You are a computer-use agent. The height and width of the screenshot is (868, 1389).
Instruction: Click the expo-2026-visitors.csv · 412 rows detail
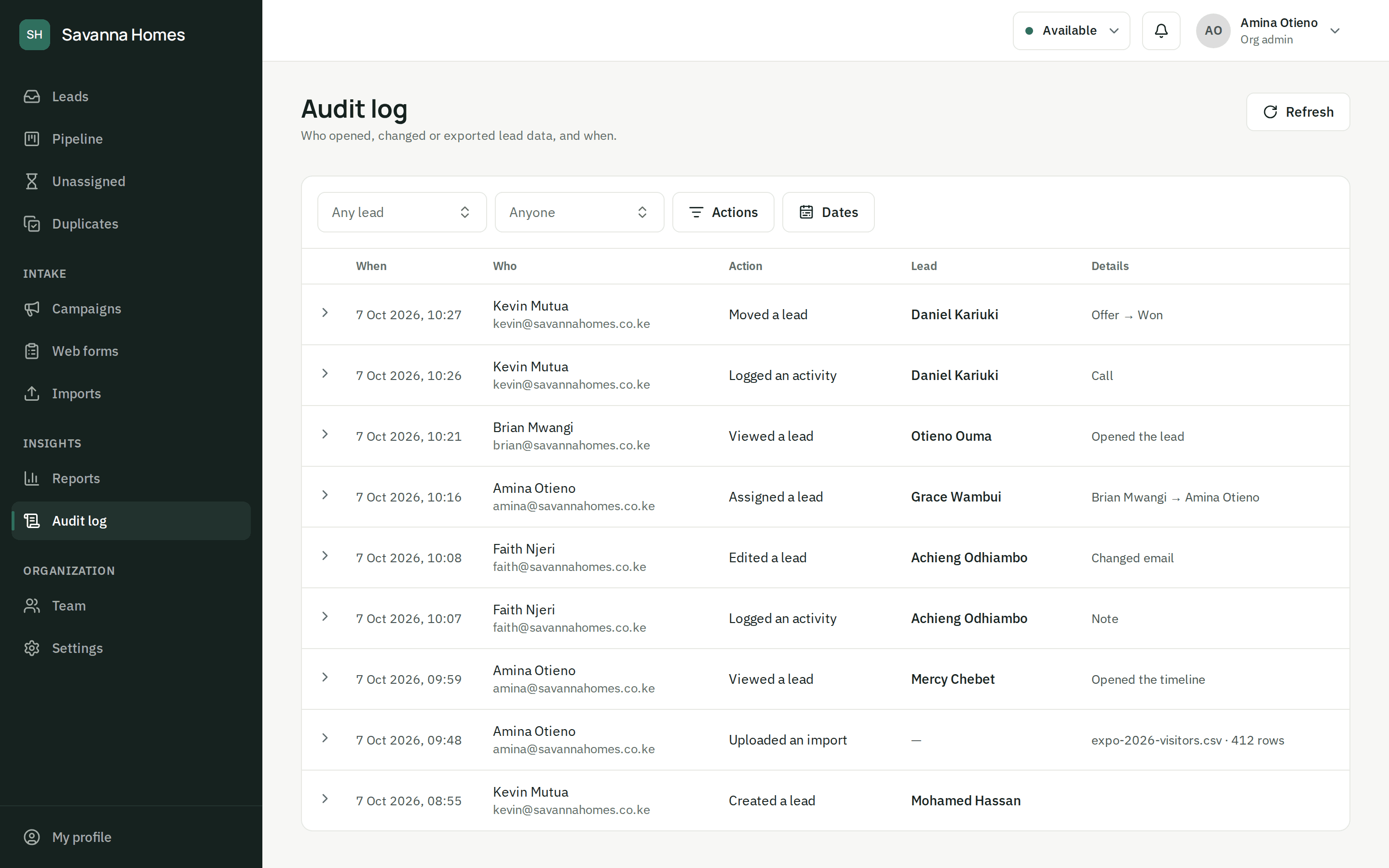click(1187, 741)
